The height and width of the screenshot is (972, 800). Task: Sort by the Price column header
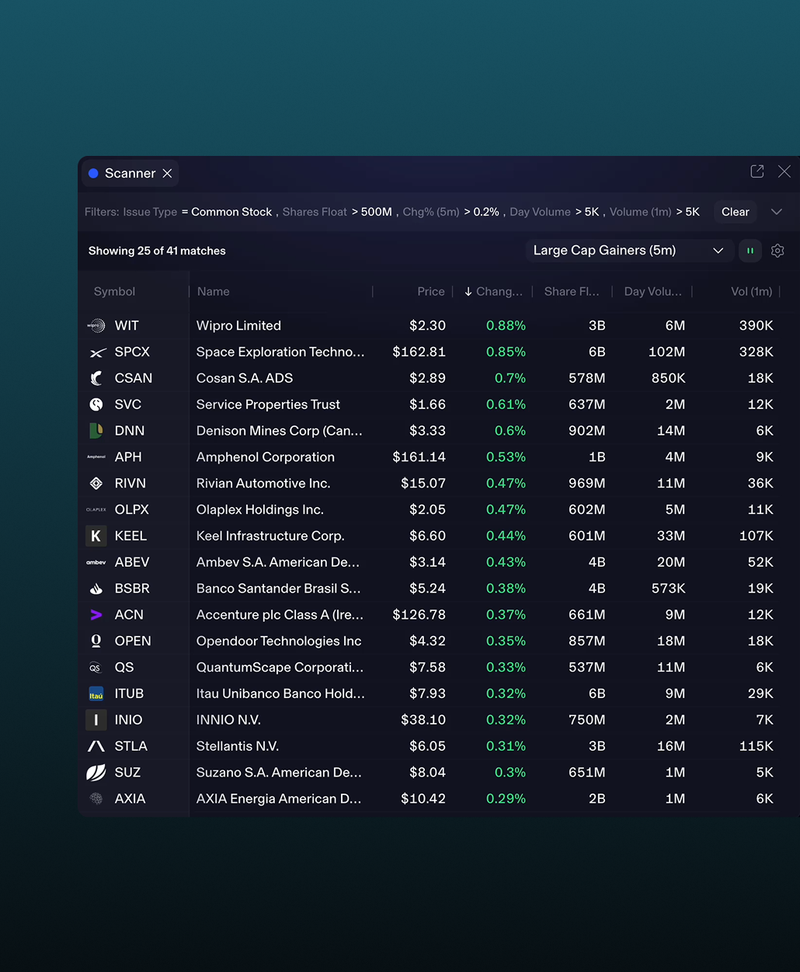(x=431, y=291)
